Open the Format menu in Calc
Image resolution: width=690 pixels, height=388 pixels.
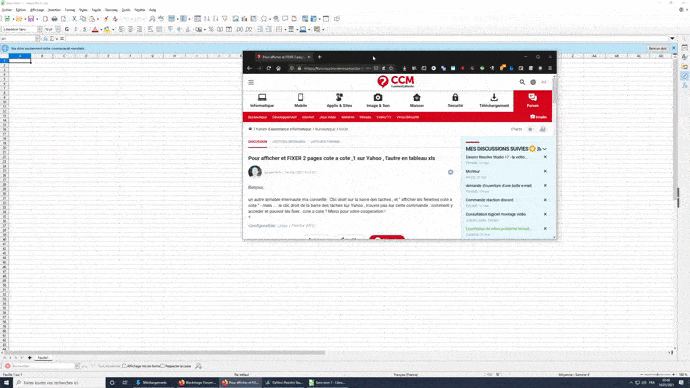70,10
